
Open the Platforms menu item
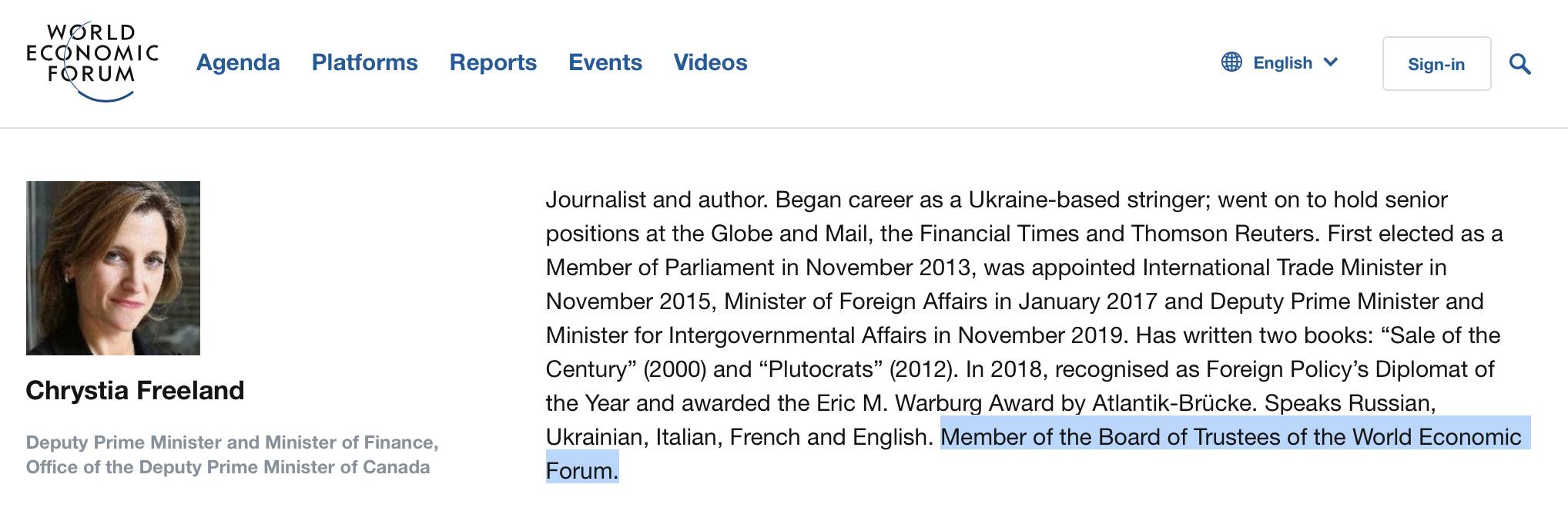click(364, 62)
